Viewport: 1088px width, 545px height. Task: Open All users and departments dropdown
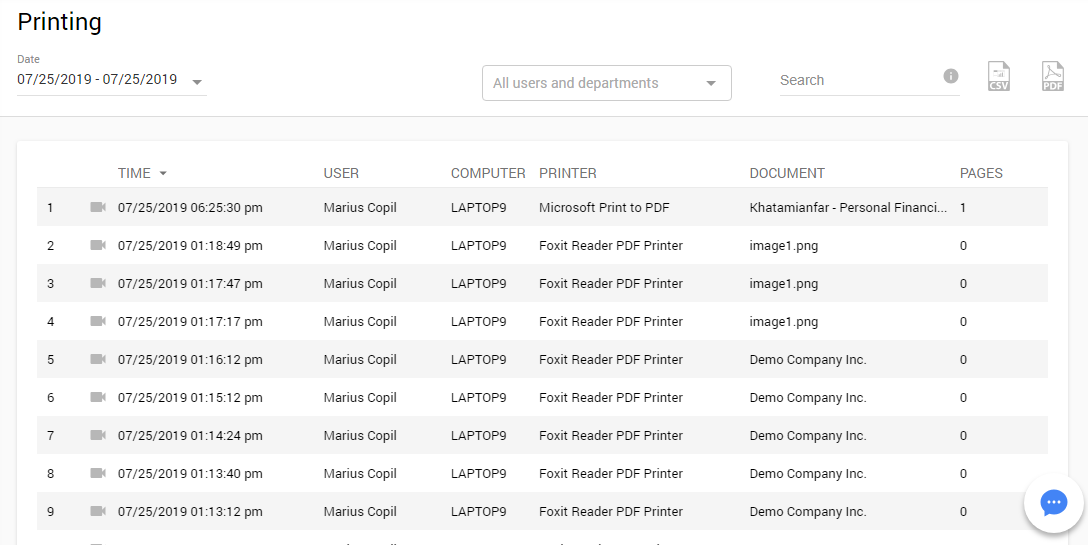(x=606, y=83)
